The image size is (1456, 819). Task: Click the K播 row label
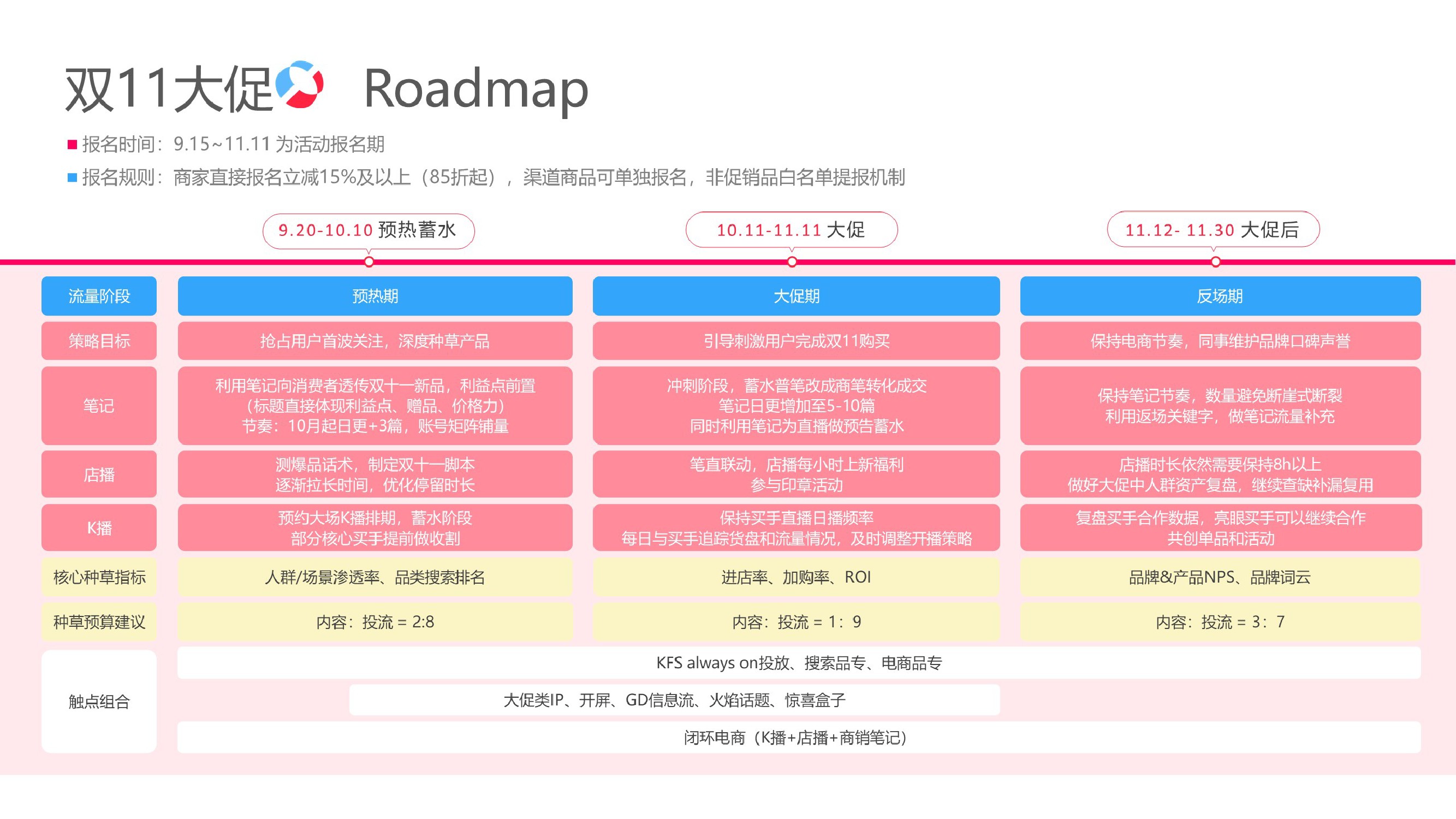99,528
